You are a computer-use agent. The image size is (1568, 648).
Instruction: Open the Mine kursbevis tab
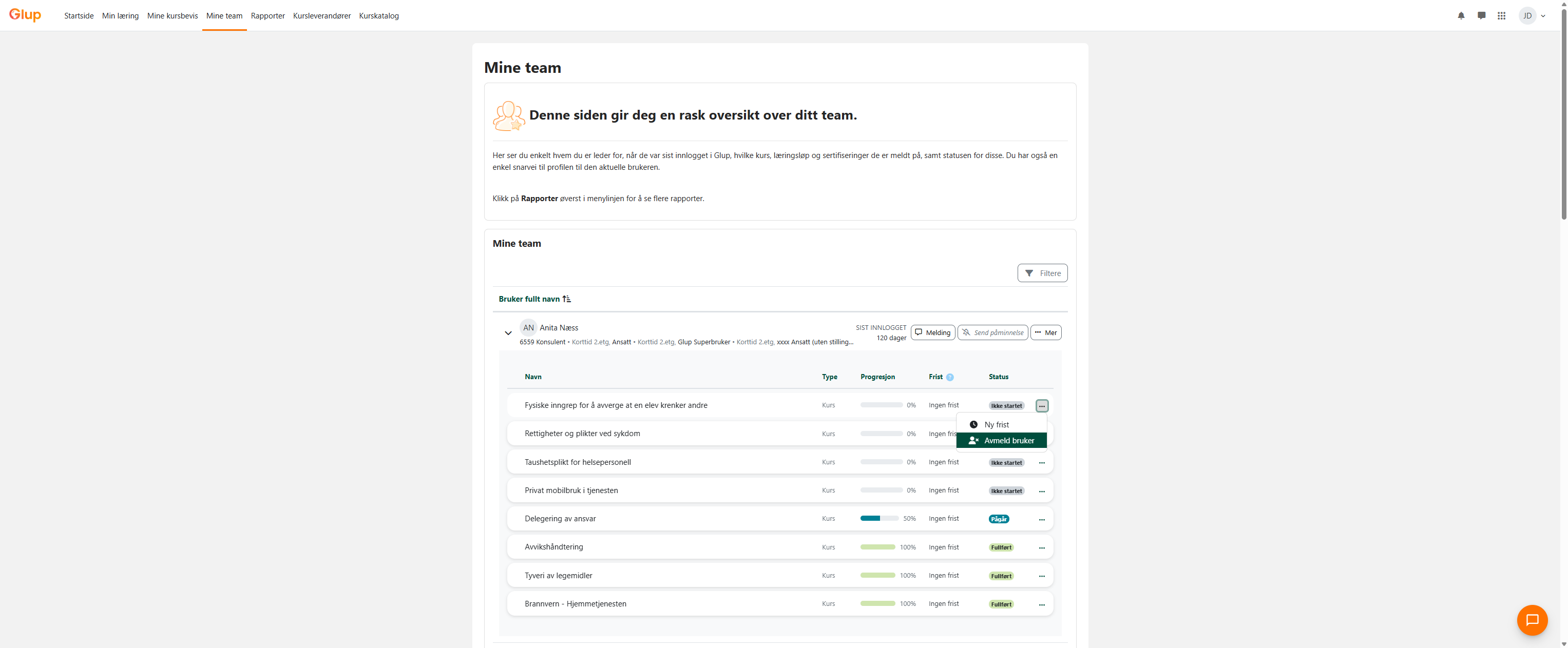click(173, 16)
